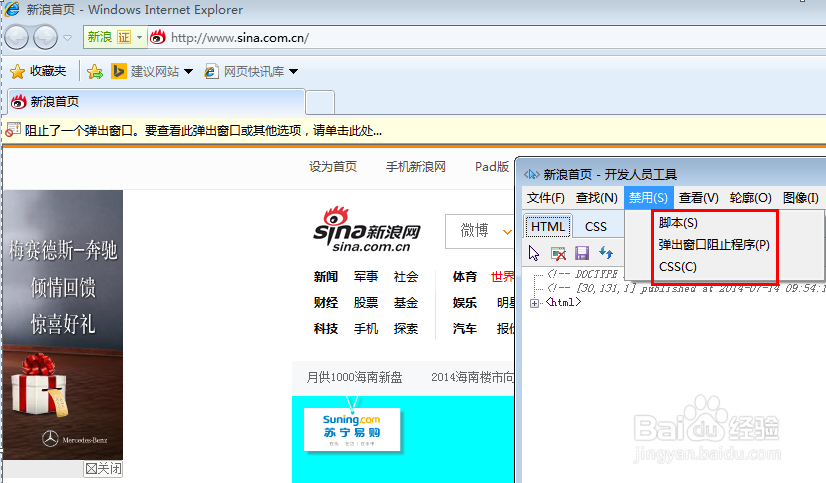Click the blocked popup icon in info bar
Image resolution: width=826 pixels, height=483 pixels.
coord(13,130)
